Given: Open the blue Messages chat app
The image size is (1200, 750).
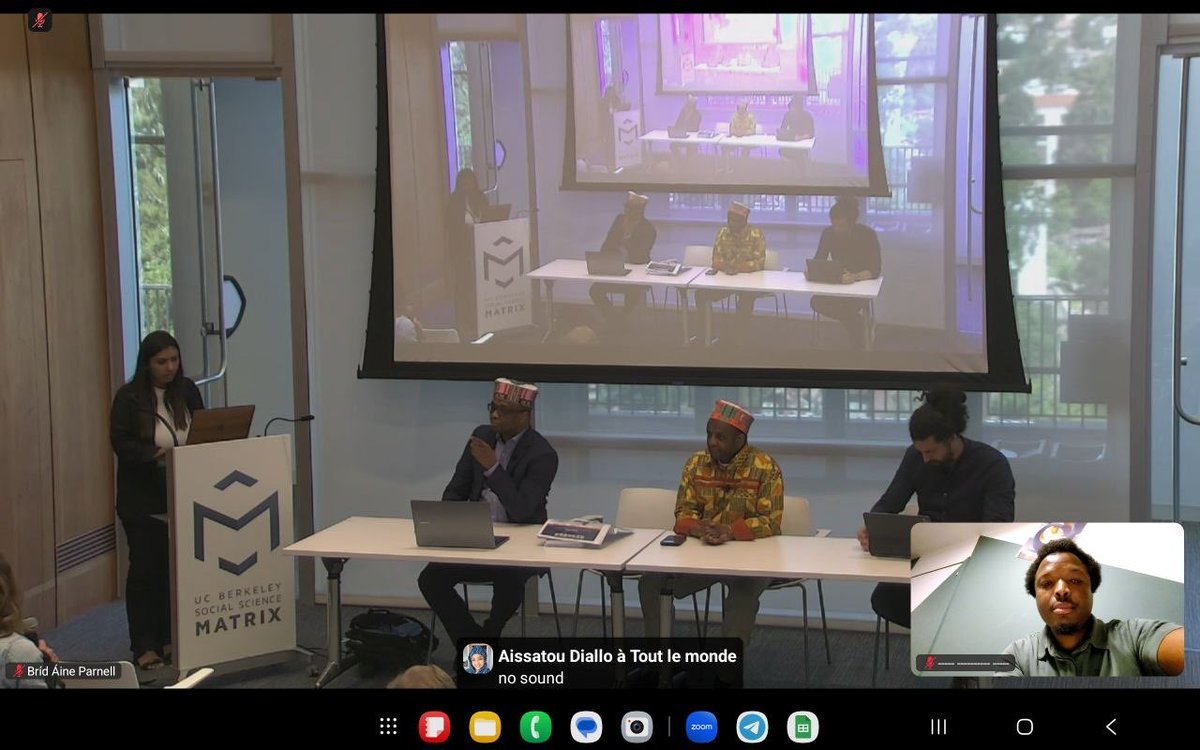Looking at the screenshot, I should pos(586,727).
